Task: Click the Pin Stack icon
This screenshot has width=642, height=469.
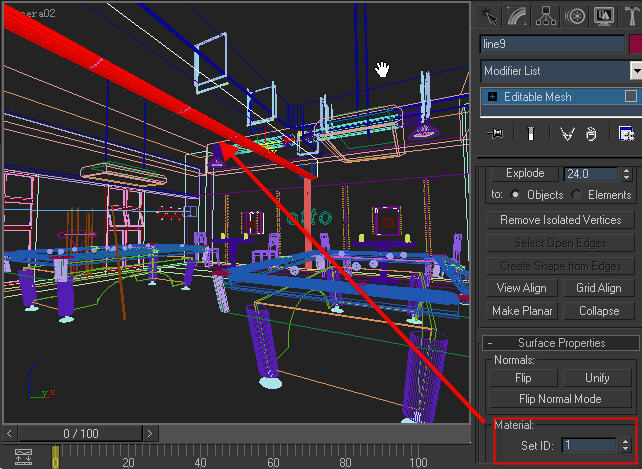Action: tap(493, 133)
